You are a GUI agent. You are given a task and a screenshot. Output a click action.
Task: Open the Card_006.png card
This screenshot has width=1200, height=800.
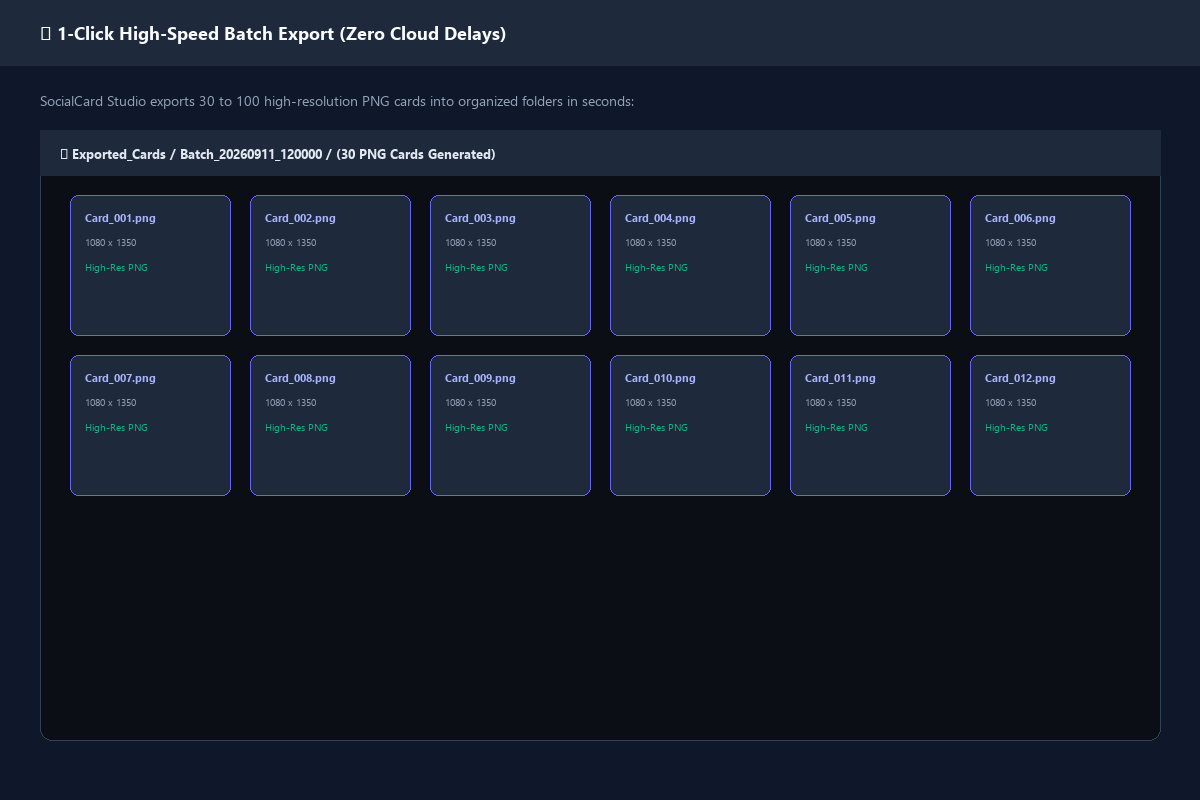[1050, 265]
